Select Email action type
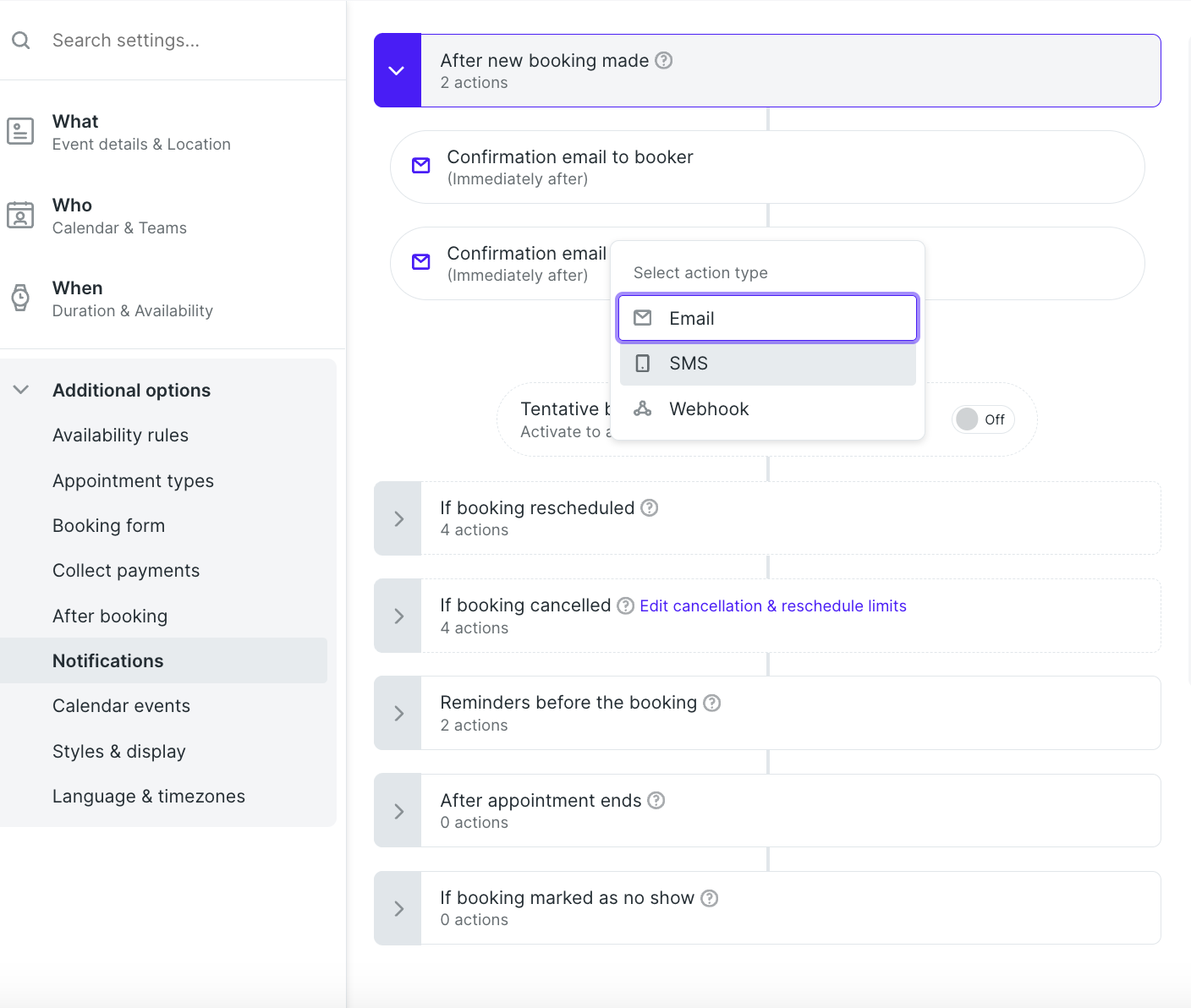 click(x=768, y=318)
